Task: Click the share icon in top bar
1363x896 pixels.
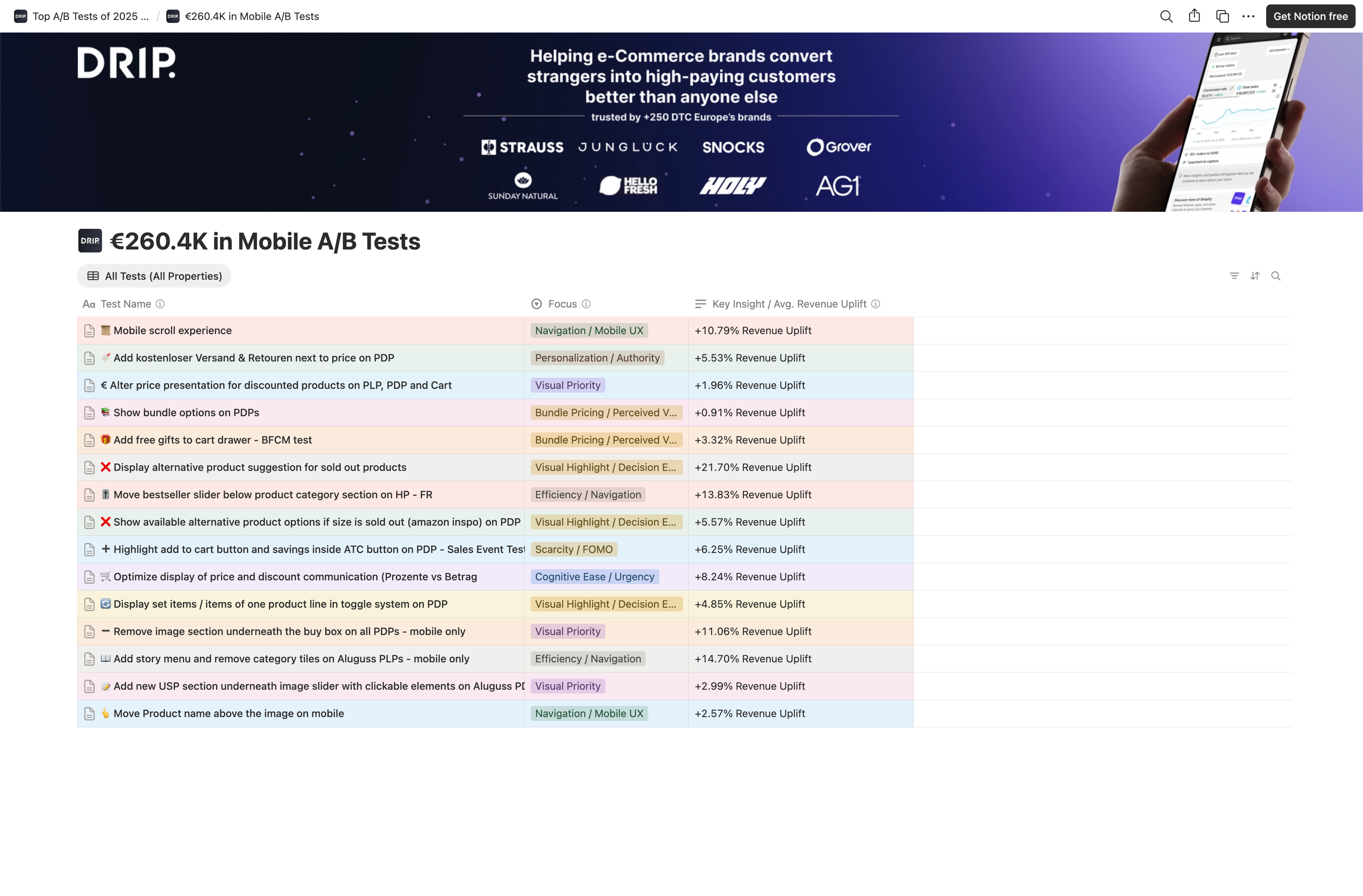Action: [1194, 16]
